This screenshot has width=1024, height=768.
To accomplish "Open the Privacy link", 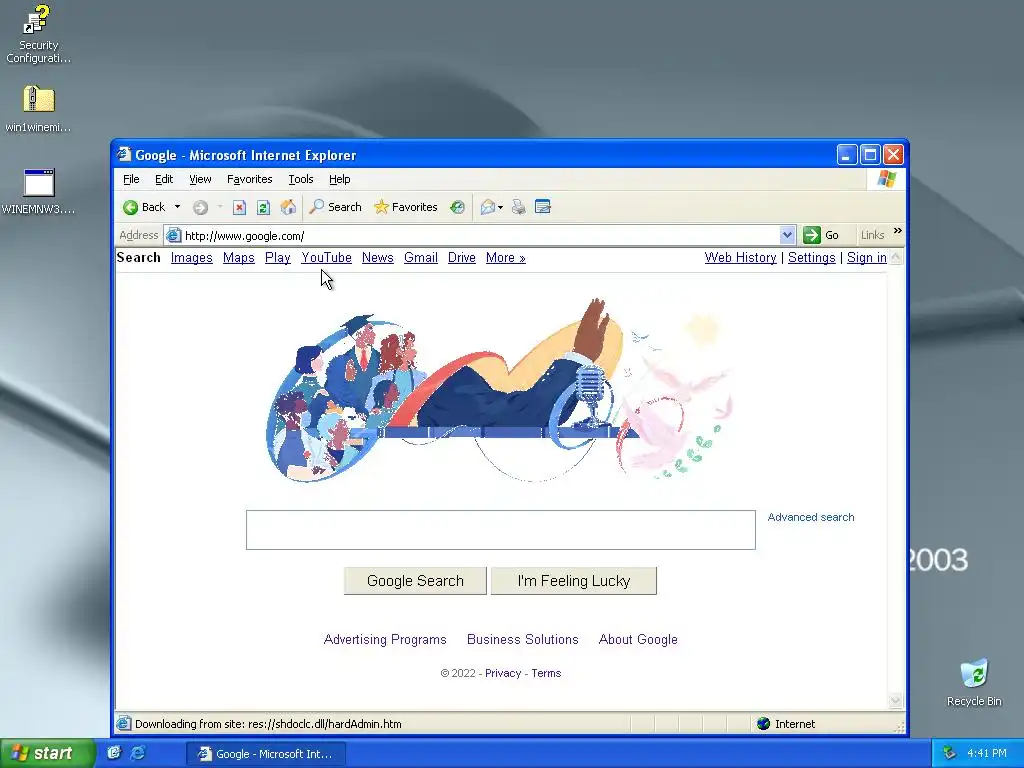I will (x=503, y=673).
